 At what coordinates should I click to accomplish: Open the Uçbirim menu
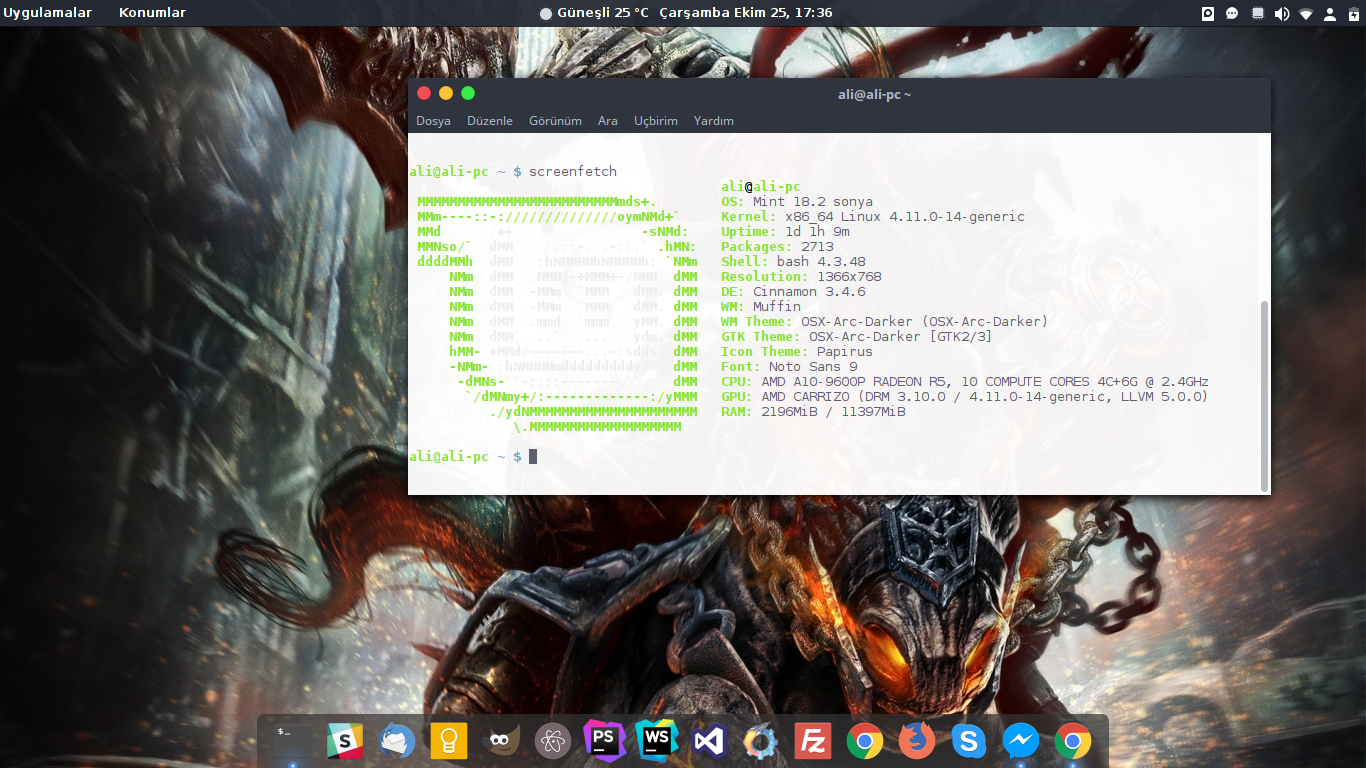point(656,121)
